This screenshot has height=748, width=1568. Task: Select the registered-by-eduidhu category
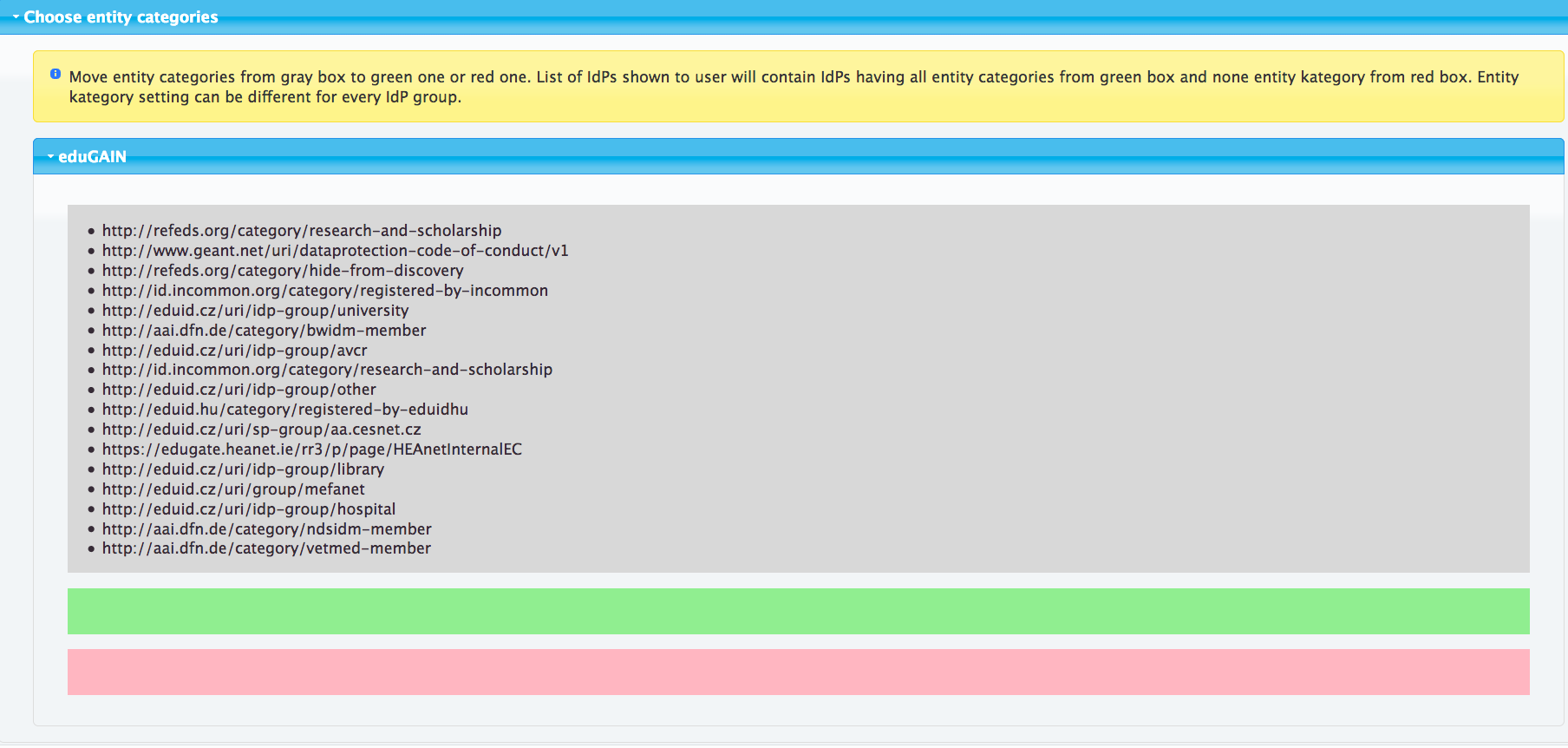[284, 410]
